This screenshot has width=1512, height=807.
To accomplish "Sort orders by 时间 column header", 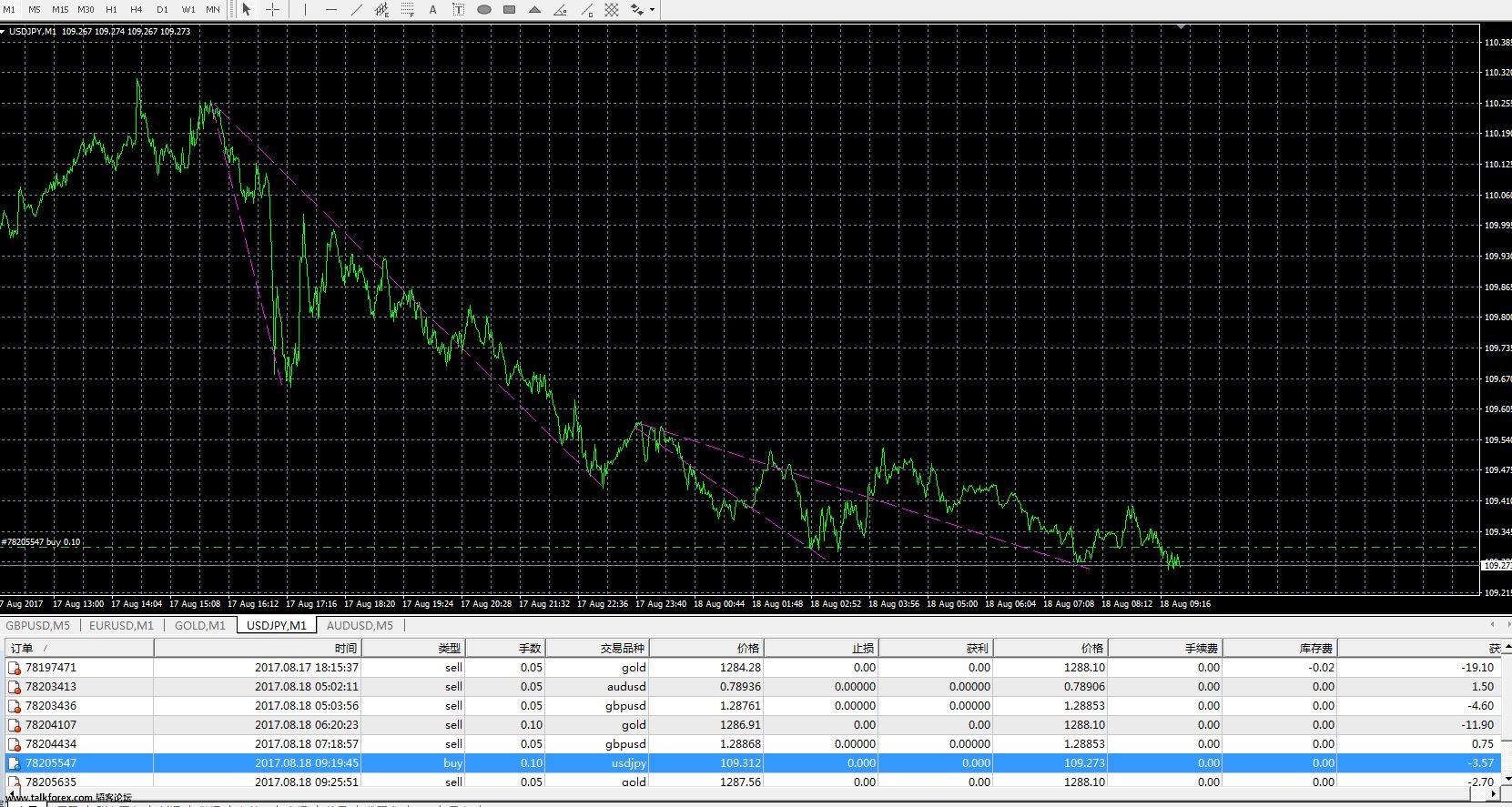I will coord(258,648).
